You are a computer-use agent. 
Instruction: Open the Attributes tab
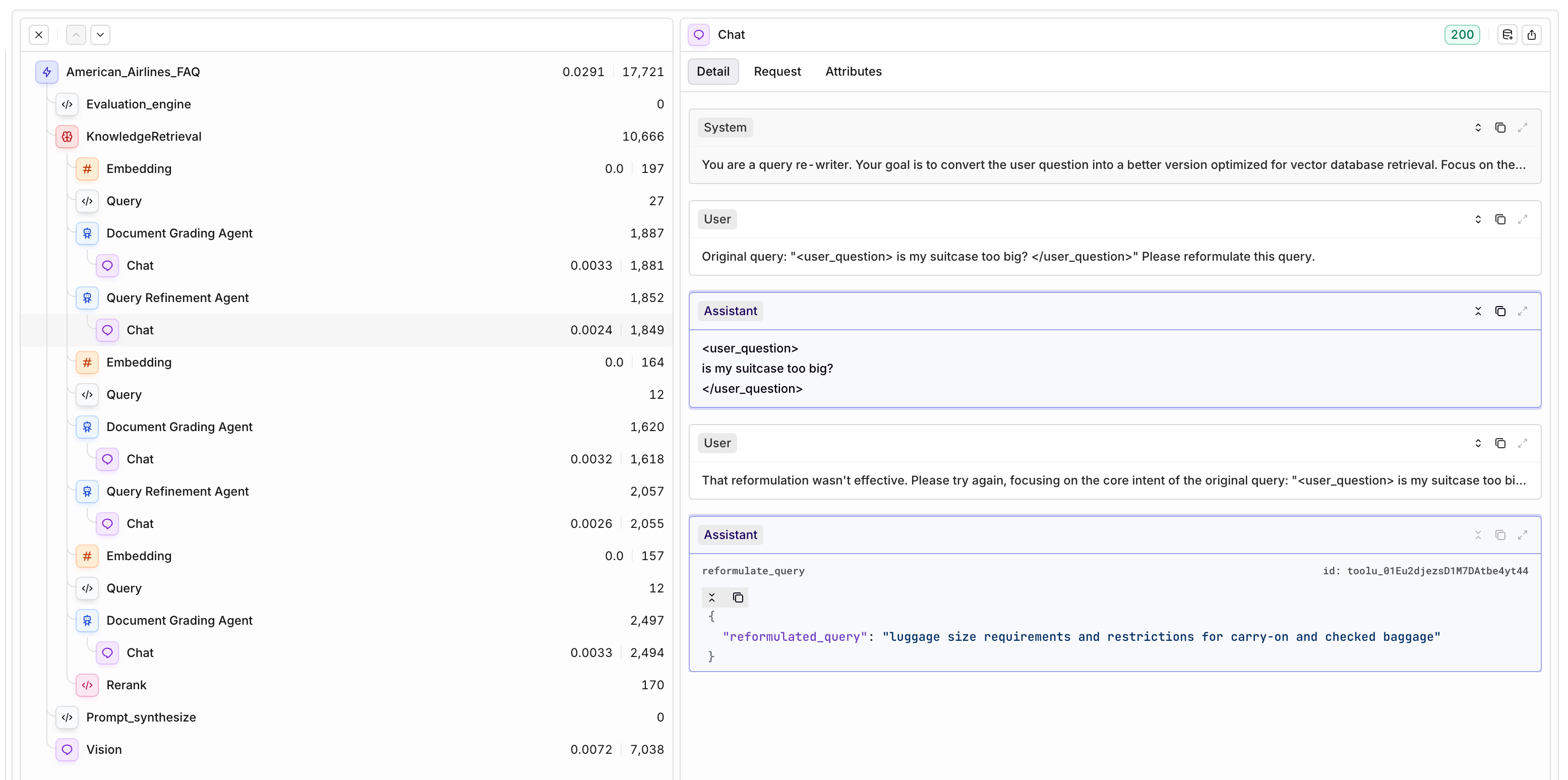coord(853,71)
